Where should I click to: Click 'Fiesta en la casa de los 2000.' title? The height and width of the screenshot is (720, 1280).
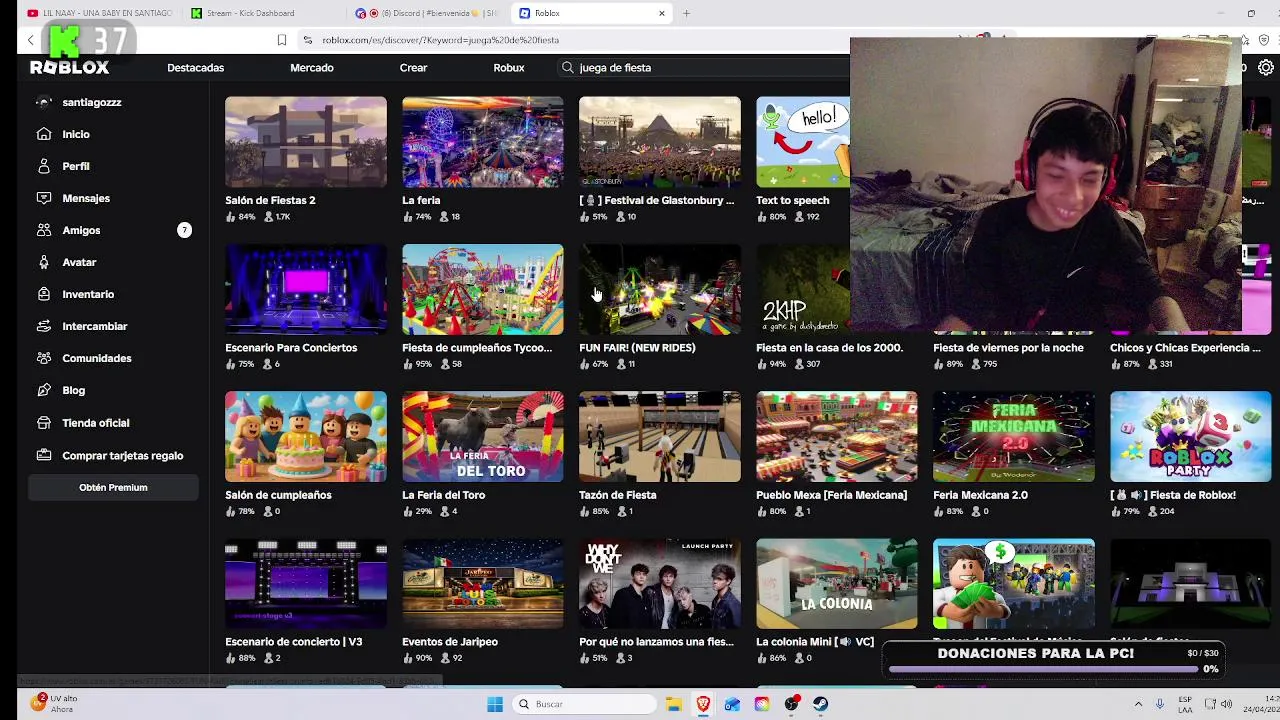pos(829,348)
